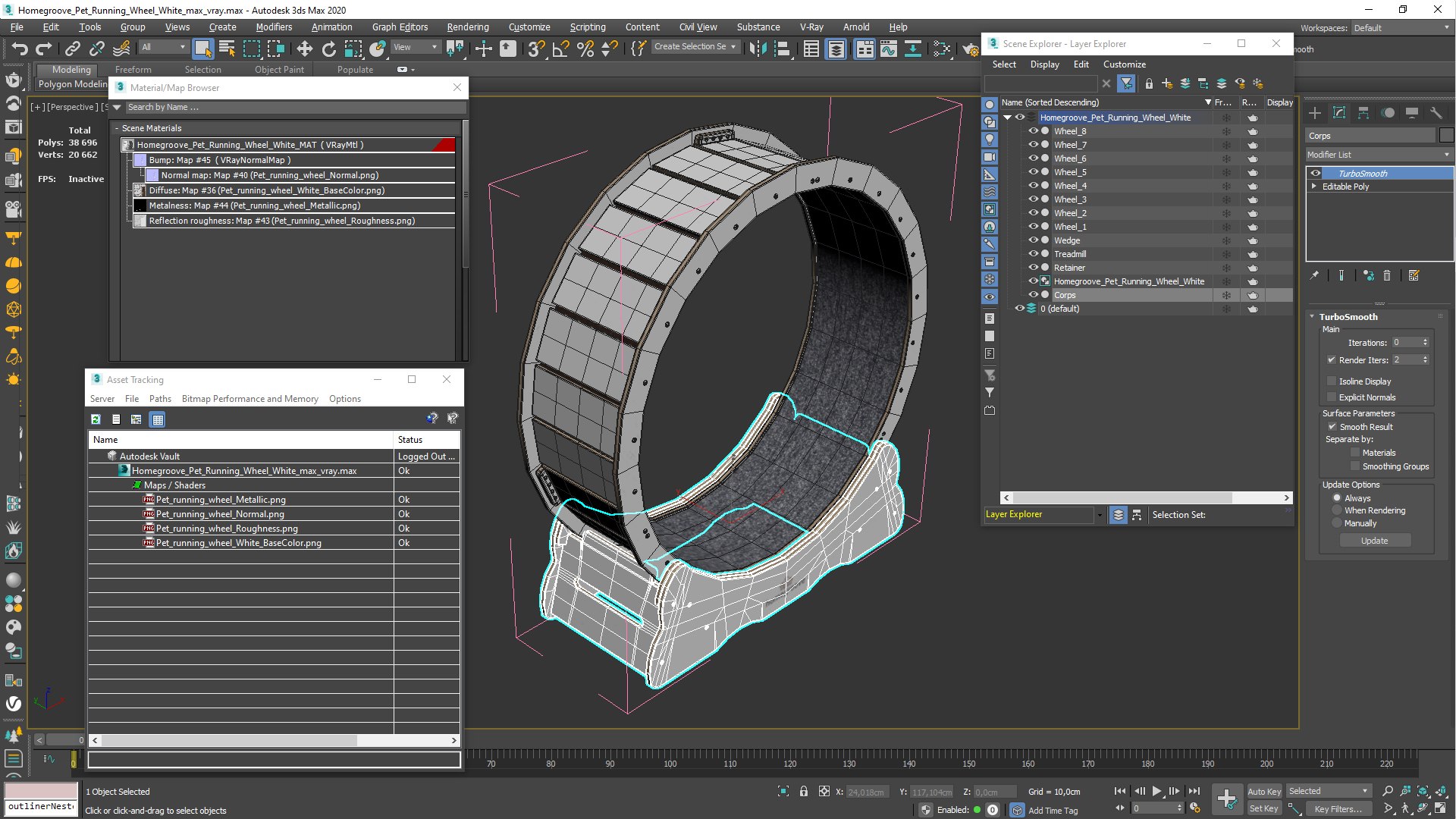
Task: Uncheck the Smooth Result checkbox
Action: [1332, 427]
